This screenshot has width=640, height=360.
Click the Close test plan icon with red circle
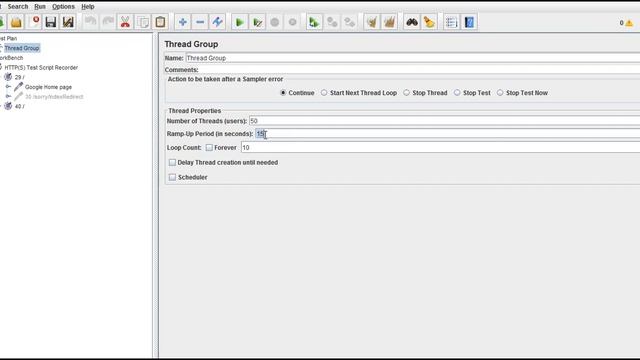tap(35, 22)
